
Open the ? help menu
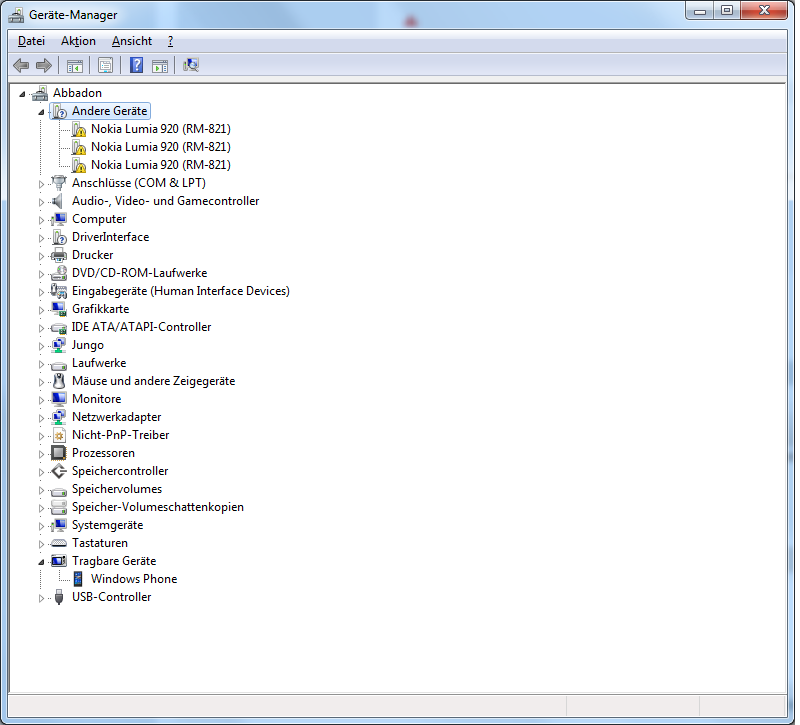170,41
